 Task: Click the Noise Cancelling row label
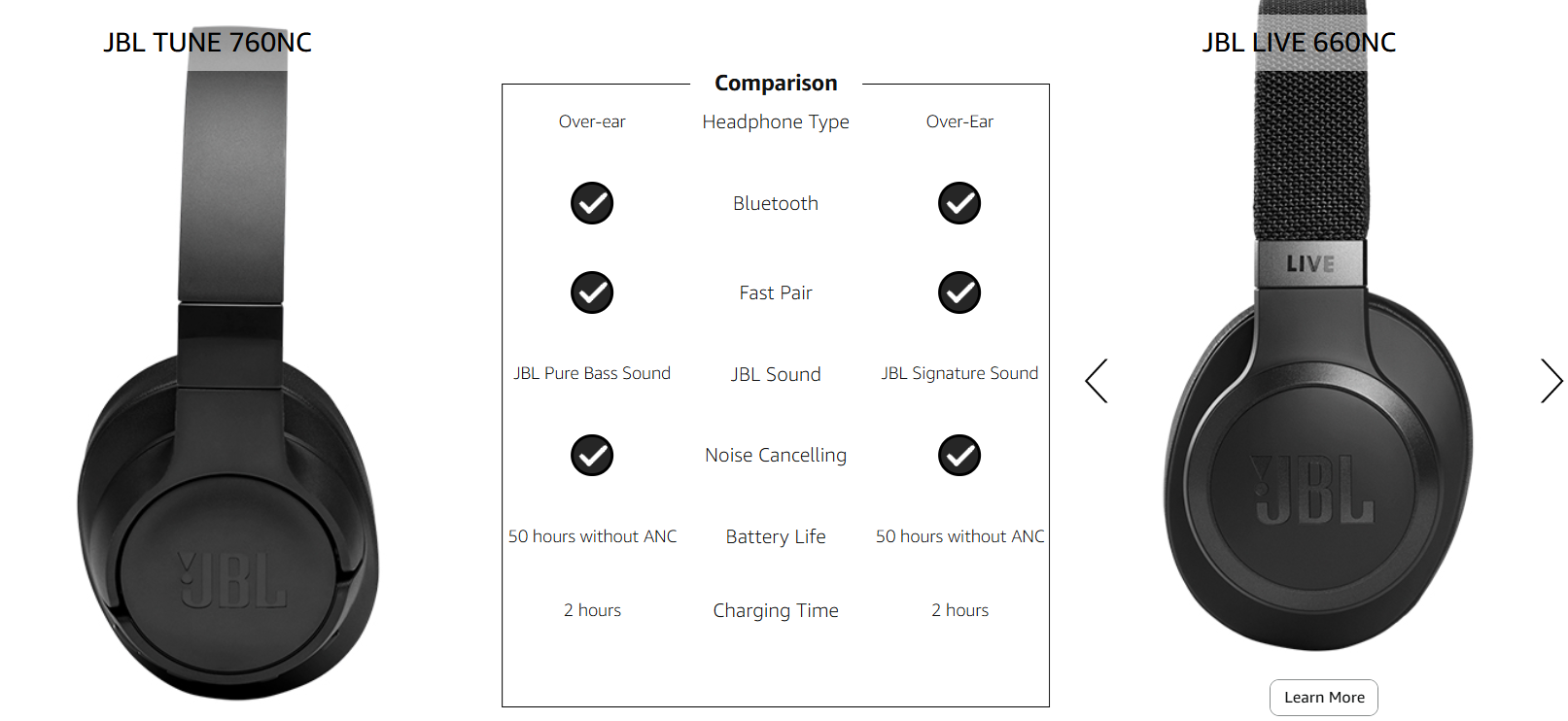coord(776,455)
